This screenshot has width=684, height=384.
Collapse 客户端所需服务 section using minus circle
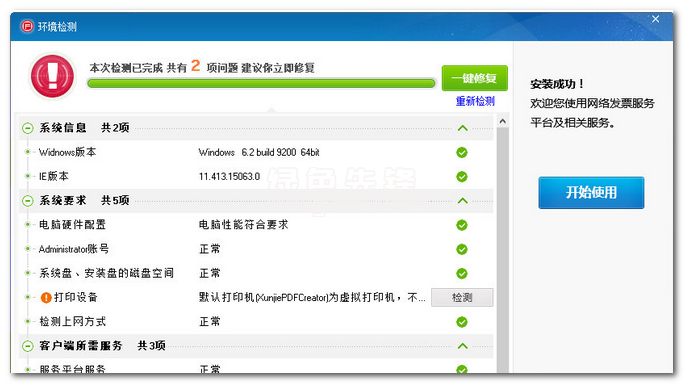pyautogui.click(x=27, y=346)
